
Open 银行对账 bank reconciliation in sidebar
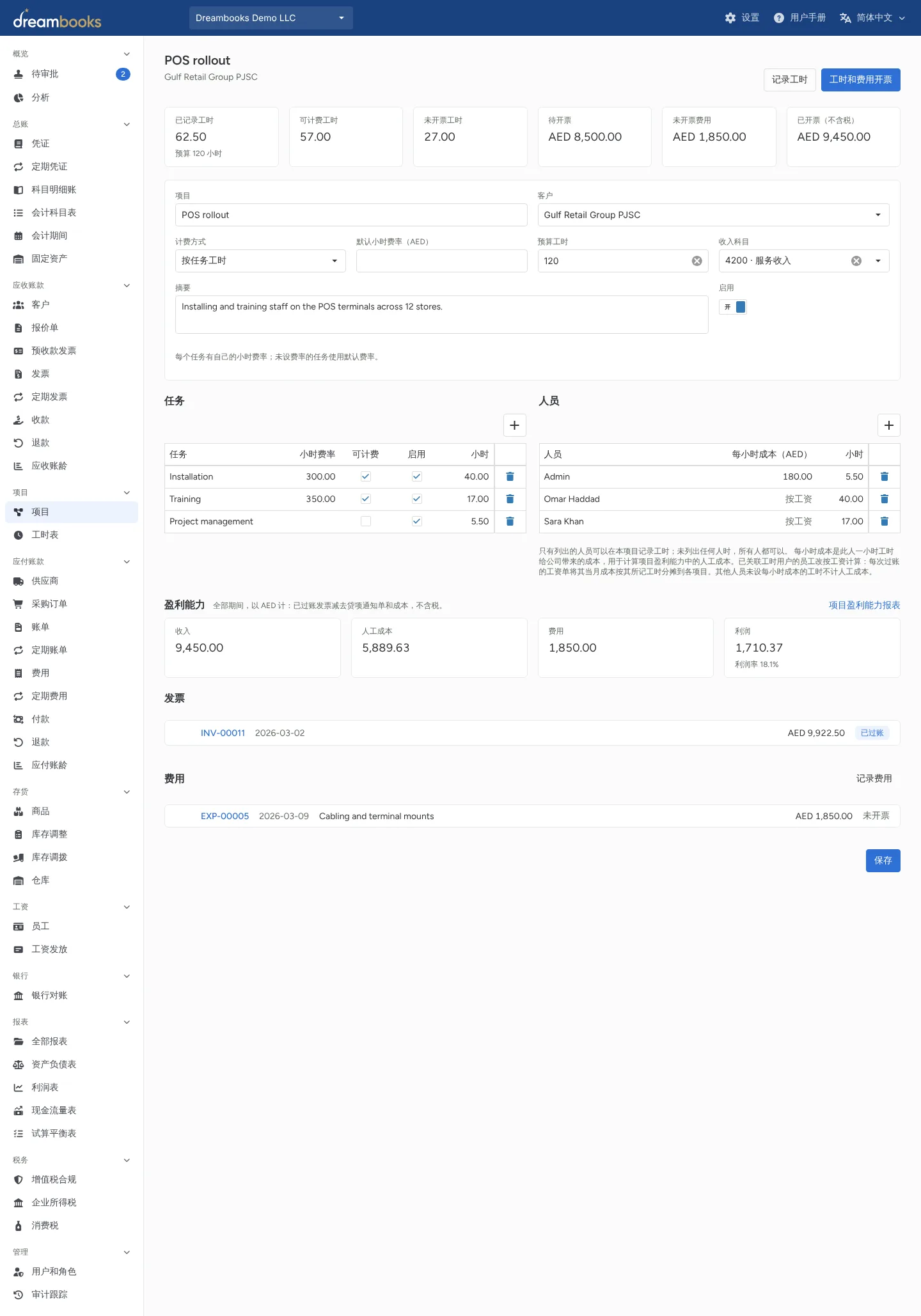(x=72, y=995)
